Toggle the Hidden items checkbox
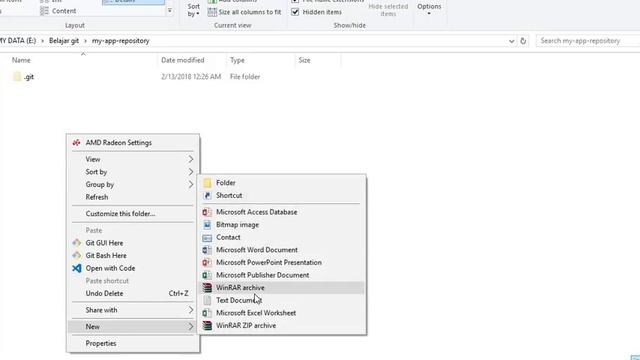The image size is (640, 360). [295, 12]
